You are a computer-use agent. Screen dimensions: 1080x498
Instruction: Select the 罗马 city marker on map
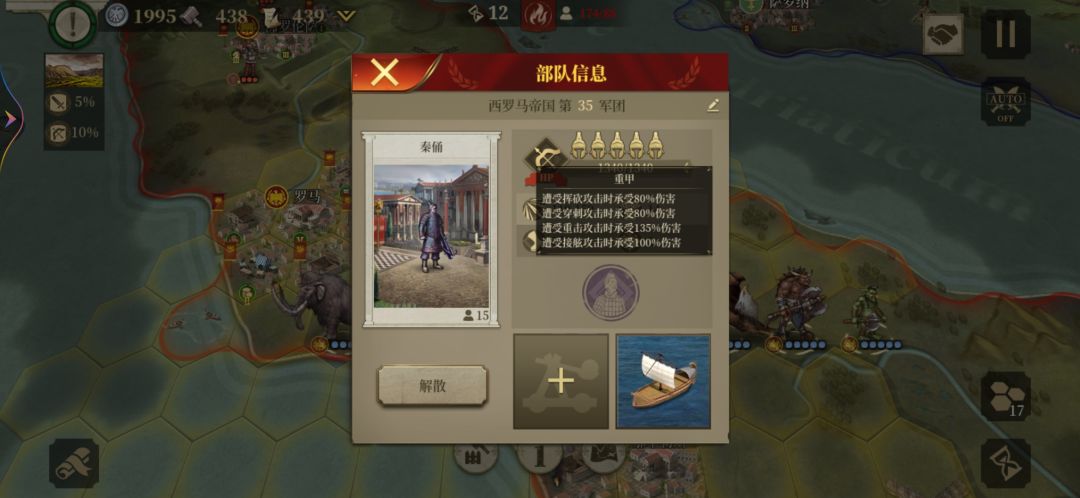coord(276,197)
